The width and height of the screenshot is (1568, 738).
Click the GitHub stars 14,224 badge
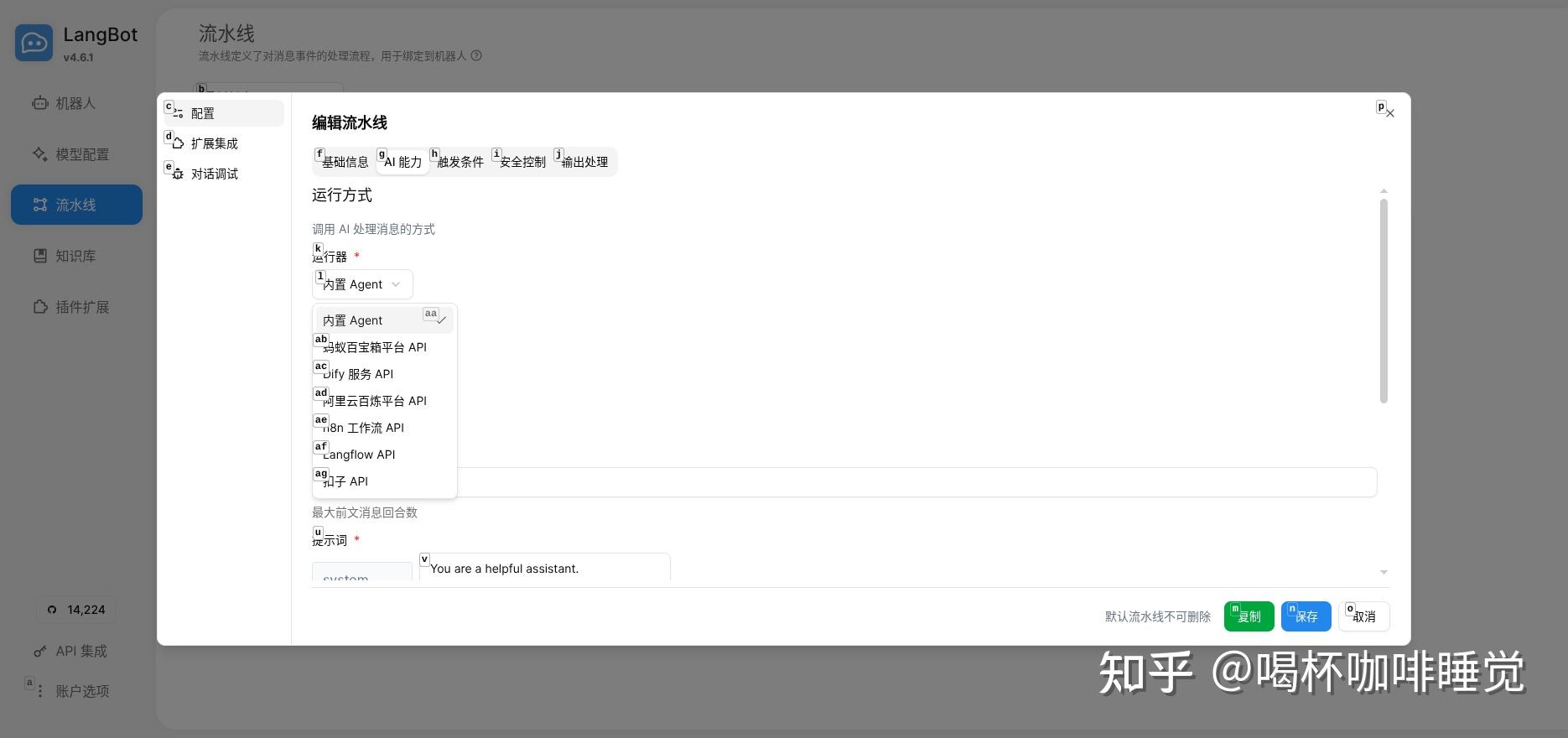[x=76, y=610]
